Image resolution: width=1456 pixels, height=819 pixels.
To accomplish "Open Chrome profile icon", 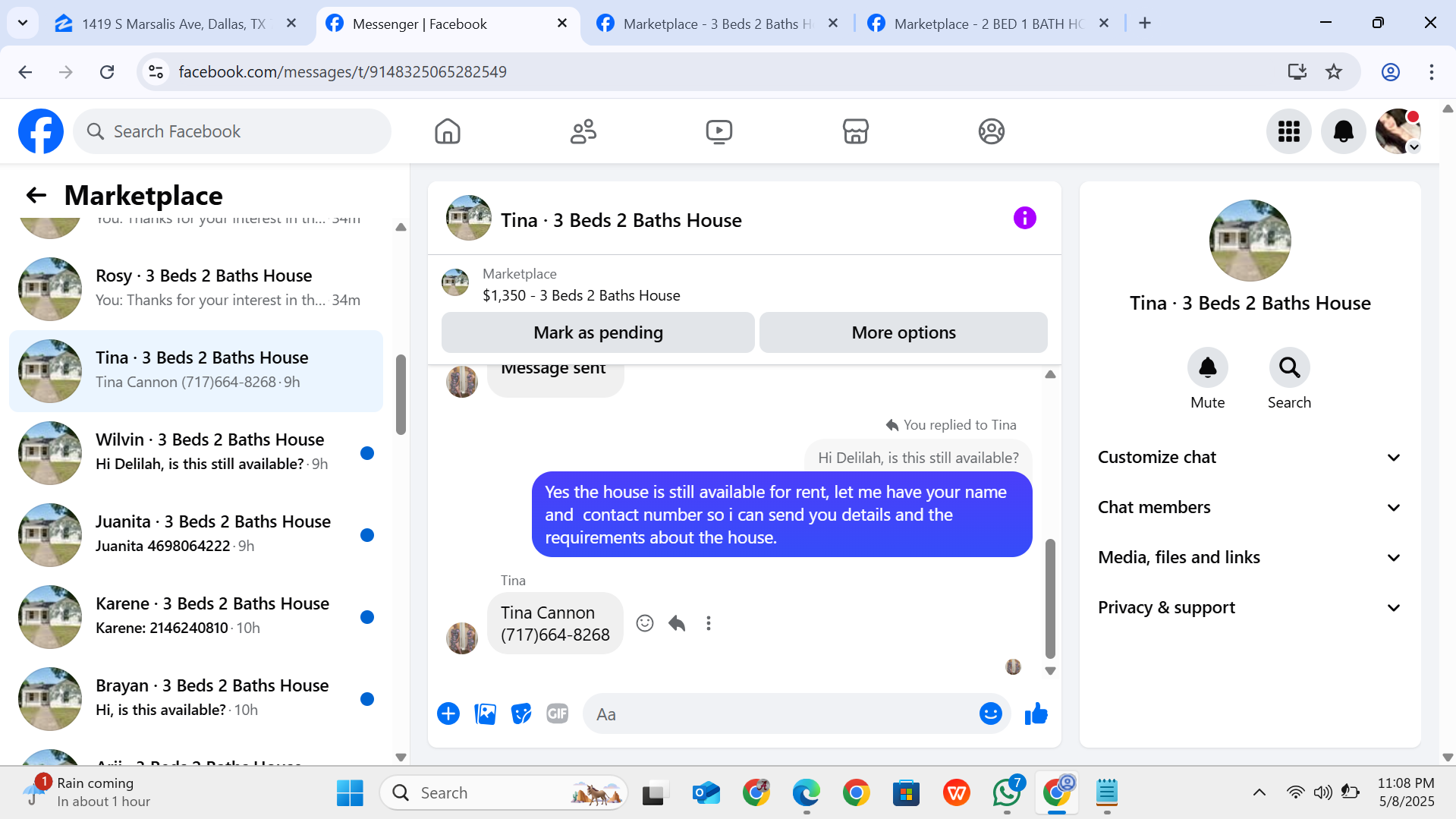I will tap(1390, 71).
